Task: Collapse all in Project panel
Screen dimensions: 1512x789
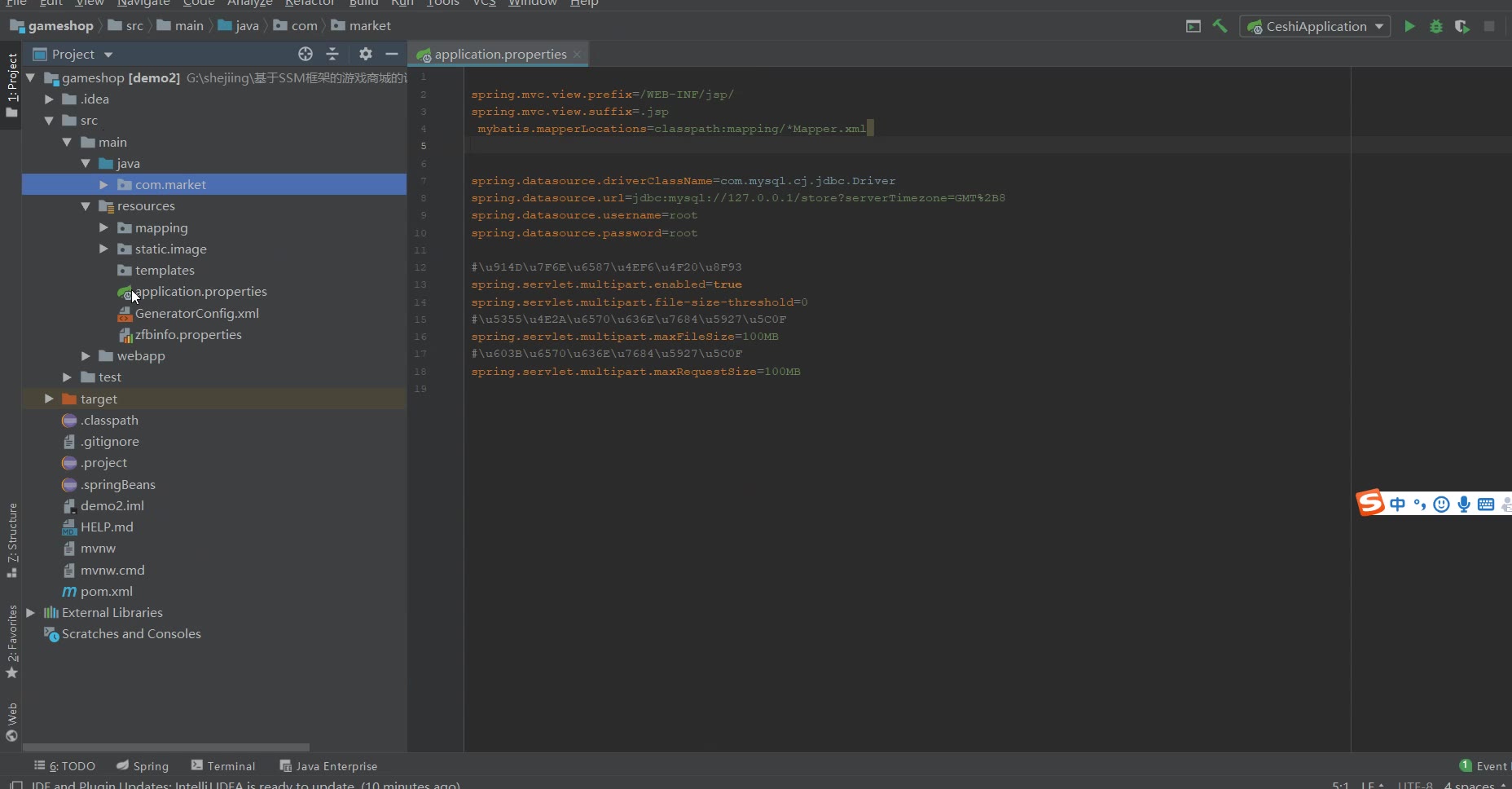Action: tap(332, 54)
